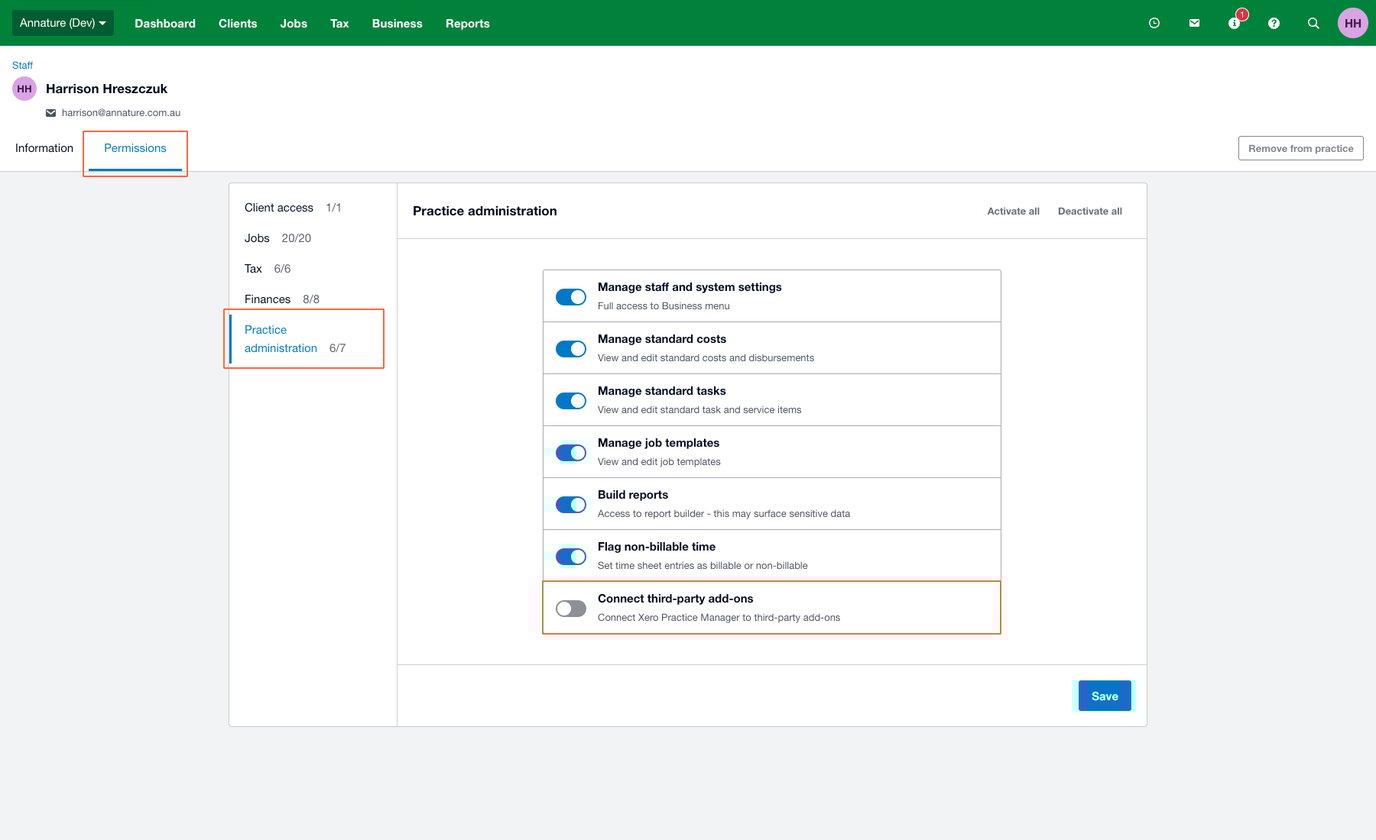Click the email envelope beside harrison@annature.com.au
This screenshot has height=840, width=1376.
coord(51,113)
